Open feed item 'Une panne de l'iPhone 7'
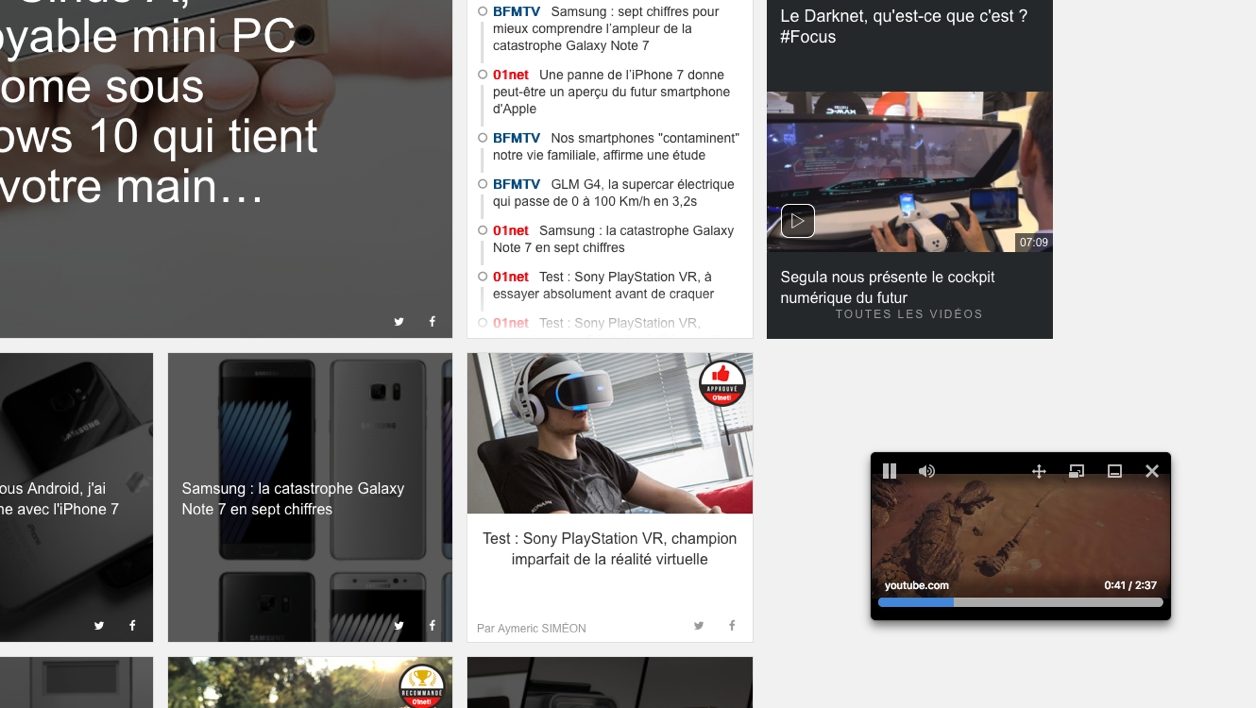Screen dimensions: 1256x708 (611, 92)
